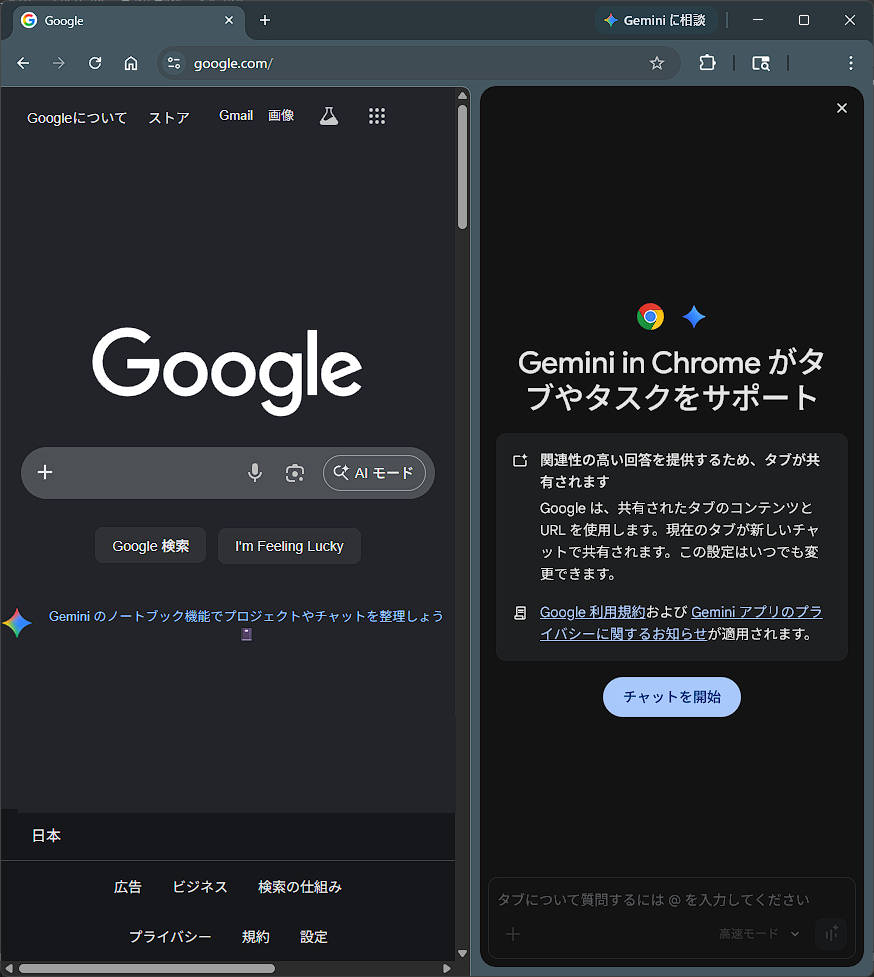Click the tab-sharing icon in Gemini notice
874x977 pixels.
[520, 460]
